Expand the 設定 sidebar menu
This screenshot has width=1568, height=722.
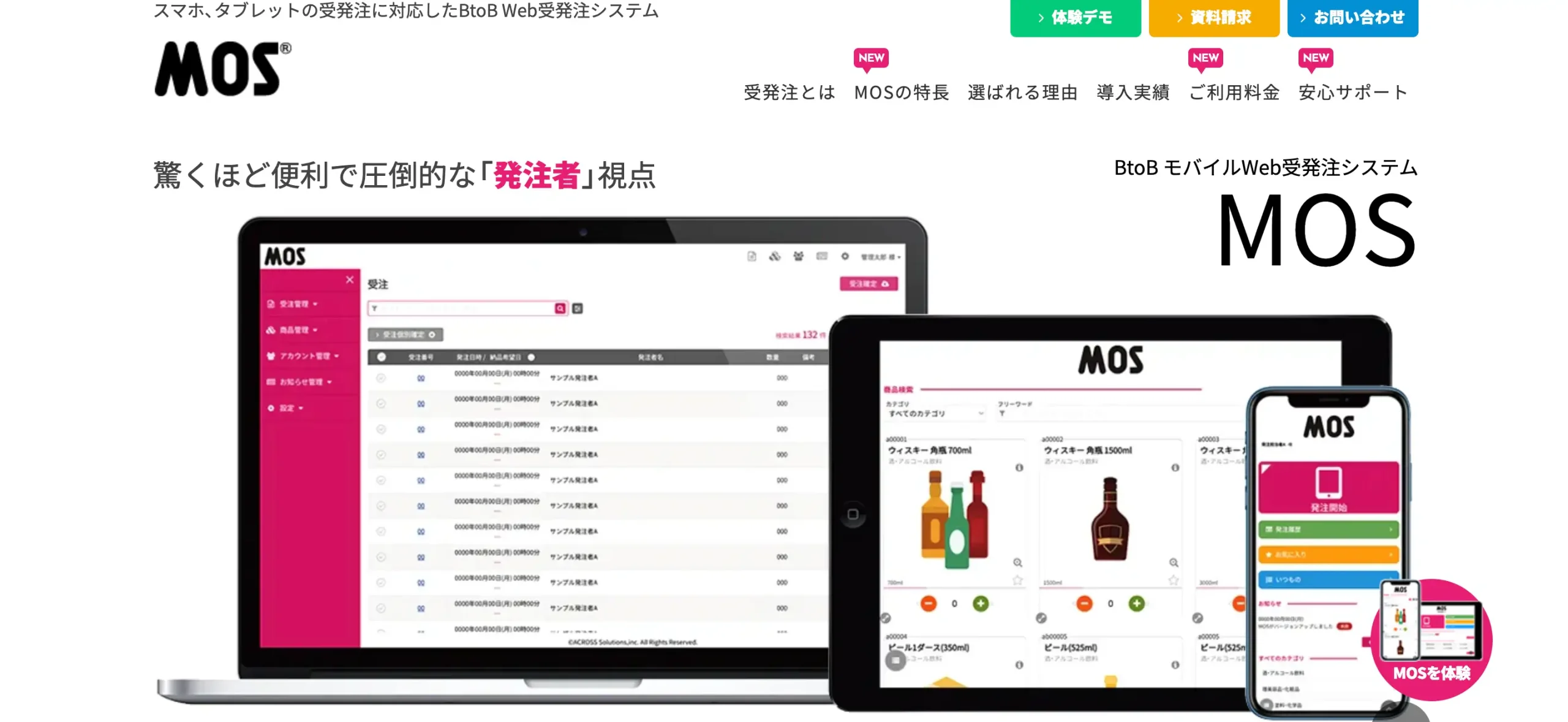pyautogui.click(x=300, y=407)
